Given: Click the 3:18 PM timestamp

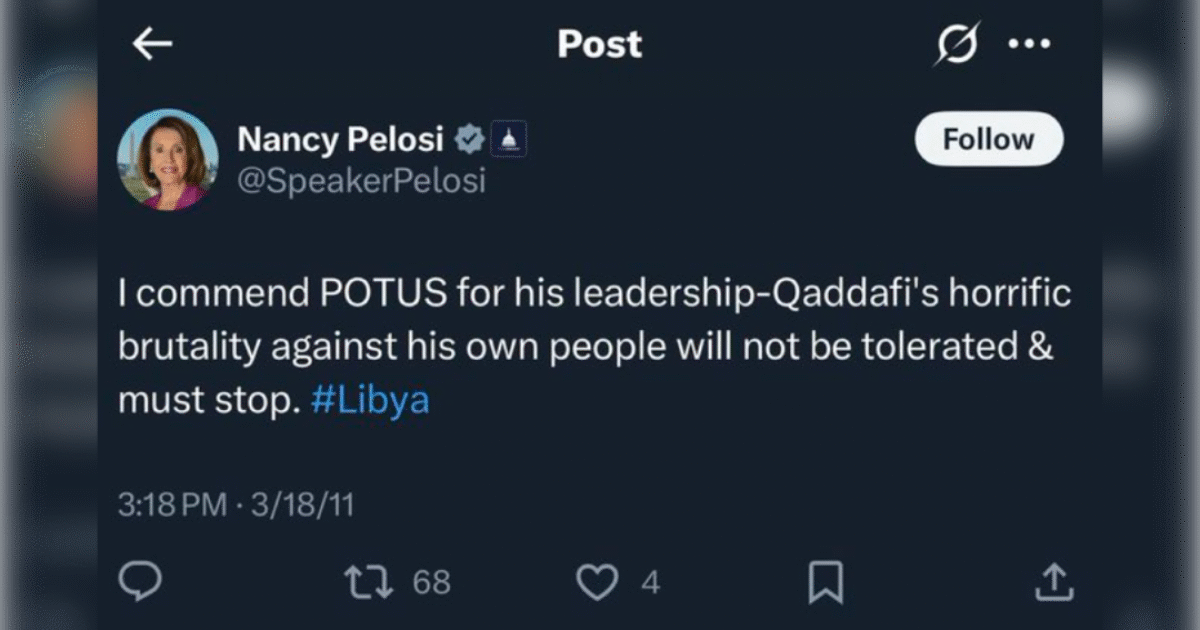Looking at the screenshot, I should [x=173, y=505].
